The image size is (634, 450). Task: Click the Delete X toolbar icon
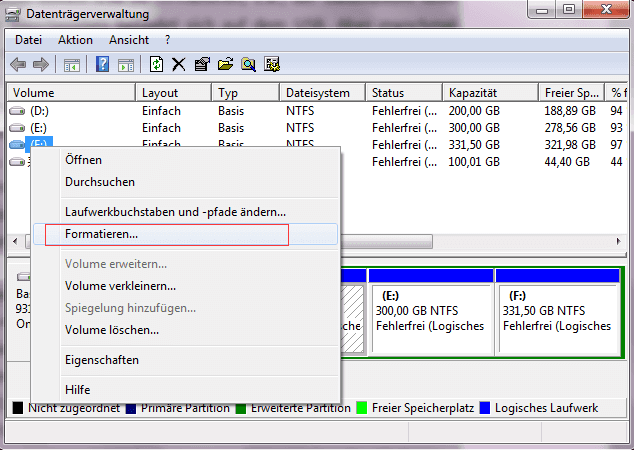point(178,64)
